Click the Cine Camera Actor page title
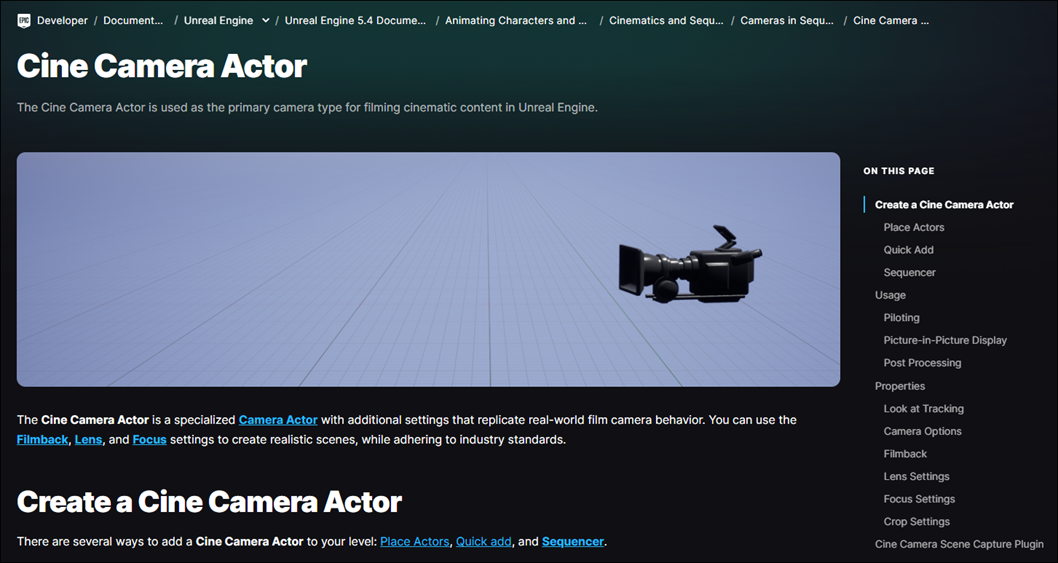Viewport: 1058px width, 563px height. [162, 66]
